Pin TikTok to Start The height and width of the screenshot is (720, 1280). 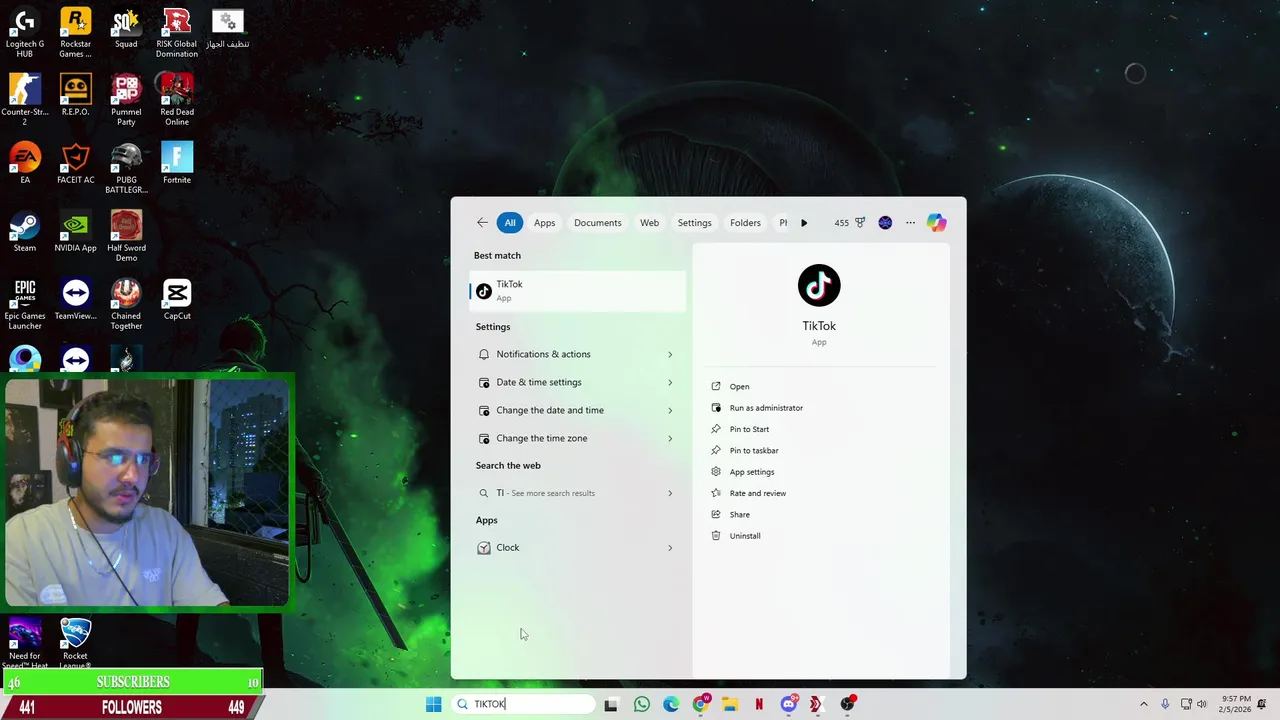point(749,429)
